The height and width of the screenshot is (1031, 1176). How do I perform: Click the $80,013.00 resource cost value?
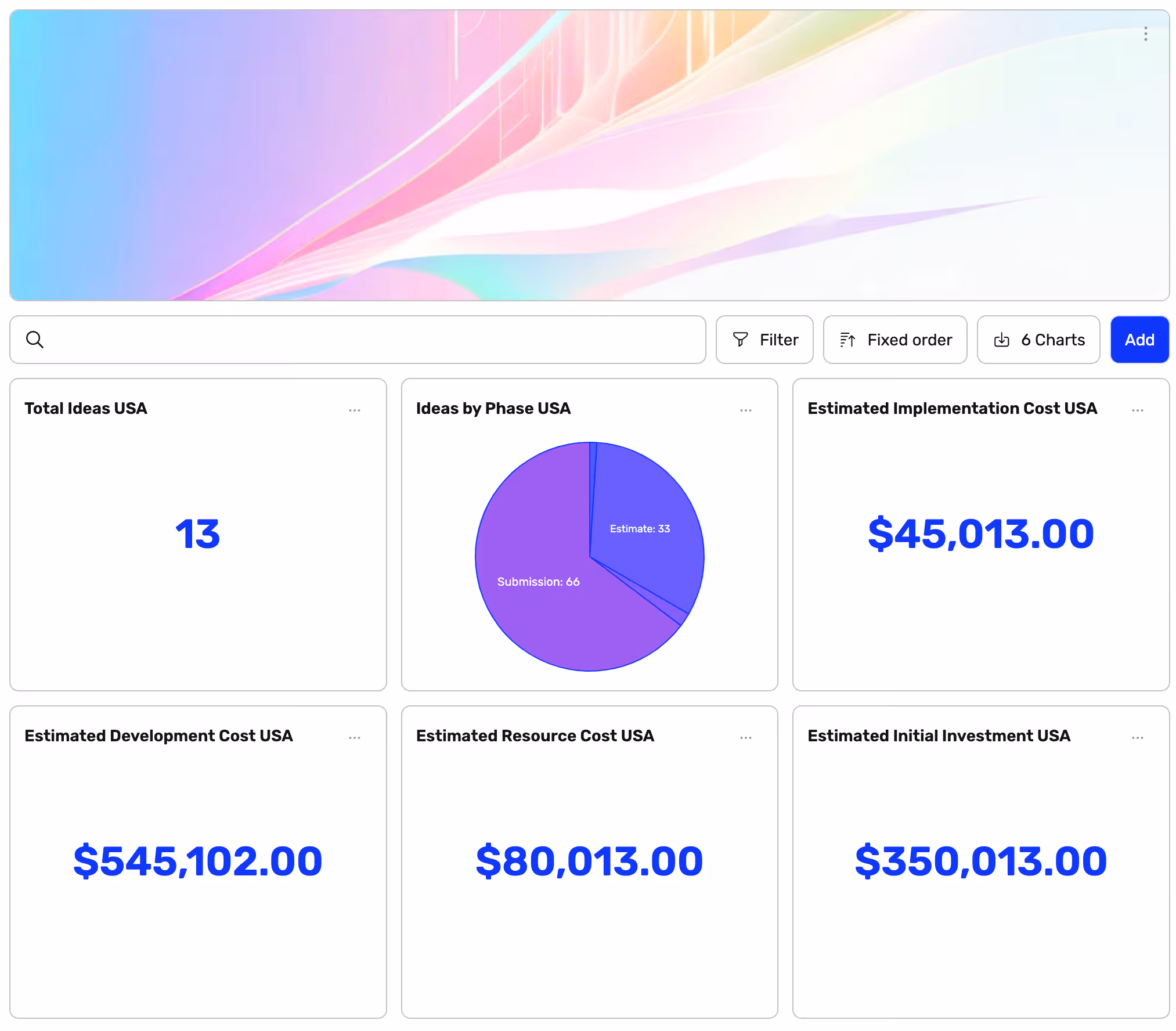[x=589, y=861]
